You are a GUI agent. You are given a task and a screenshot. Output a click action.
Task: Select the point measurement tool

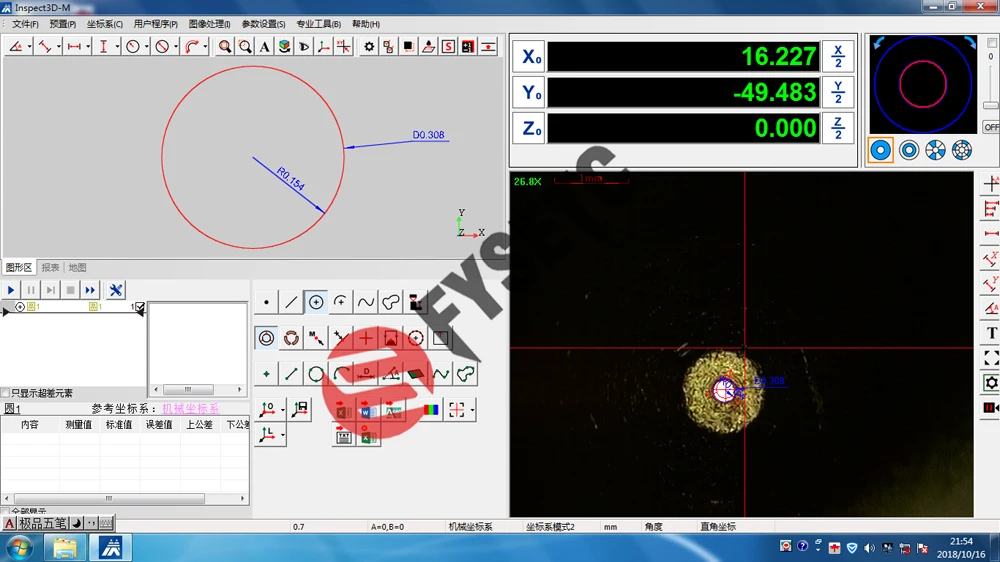coord(266,302)
